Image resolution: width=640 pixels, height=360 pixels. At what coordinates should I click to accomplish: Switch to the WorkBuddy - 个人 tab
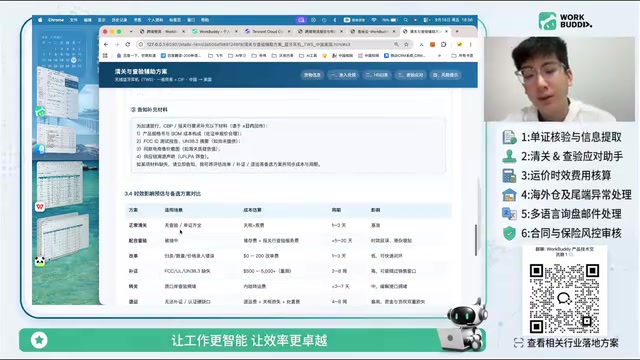215,31
